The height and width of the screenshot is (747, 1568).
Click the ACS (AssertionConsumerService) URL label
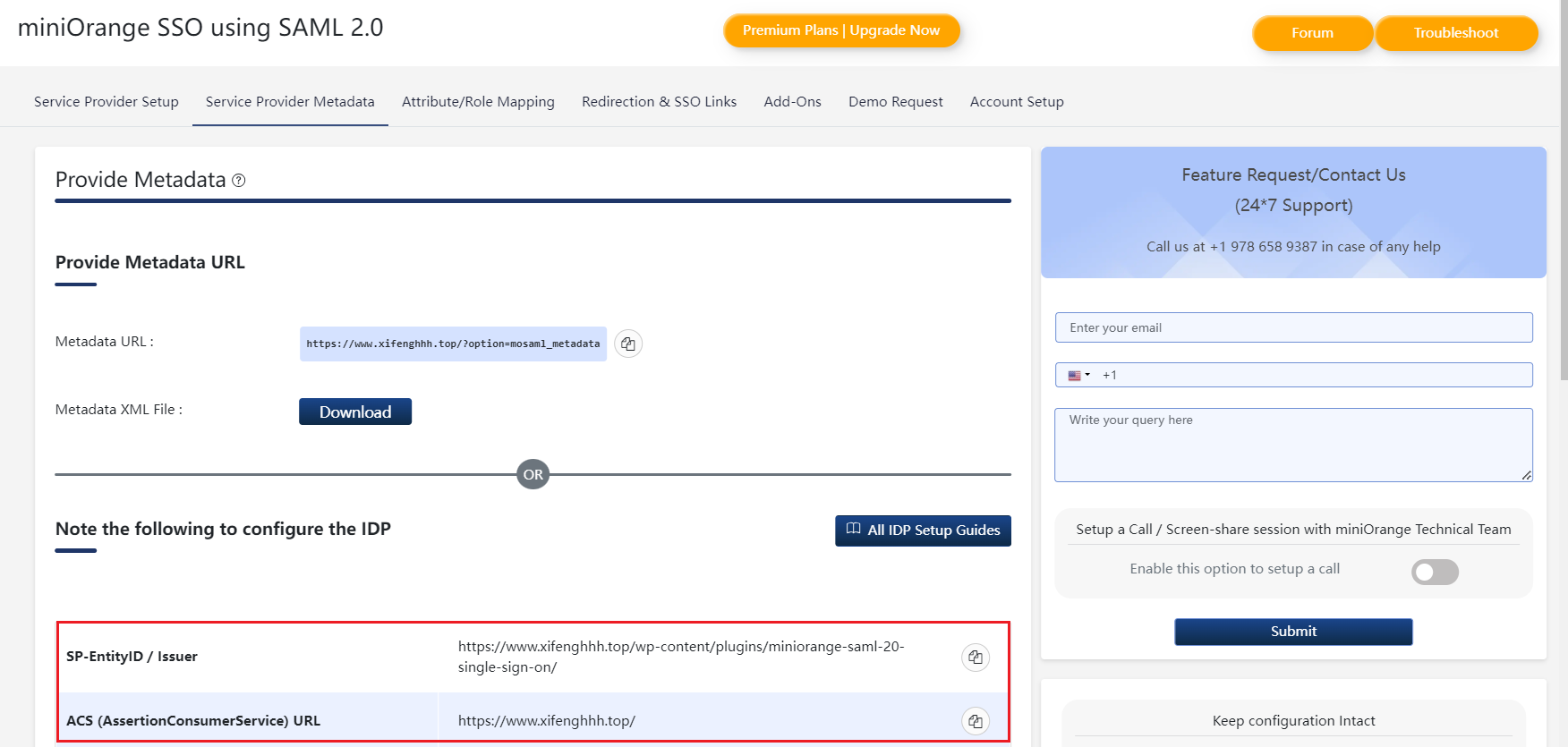coord(193,721)
